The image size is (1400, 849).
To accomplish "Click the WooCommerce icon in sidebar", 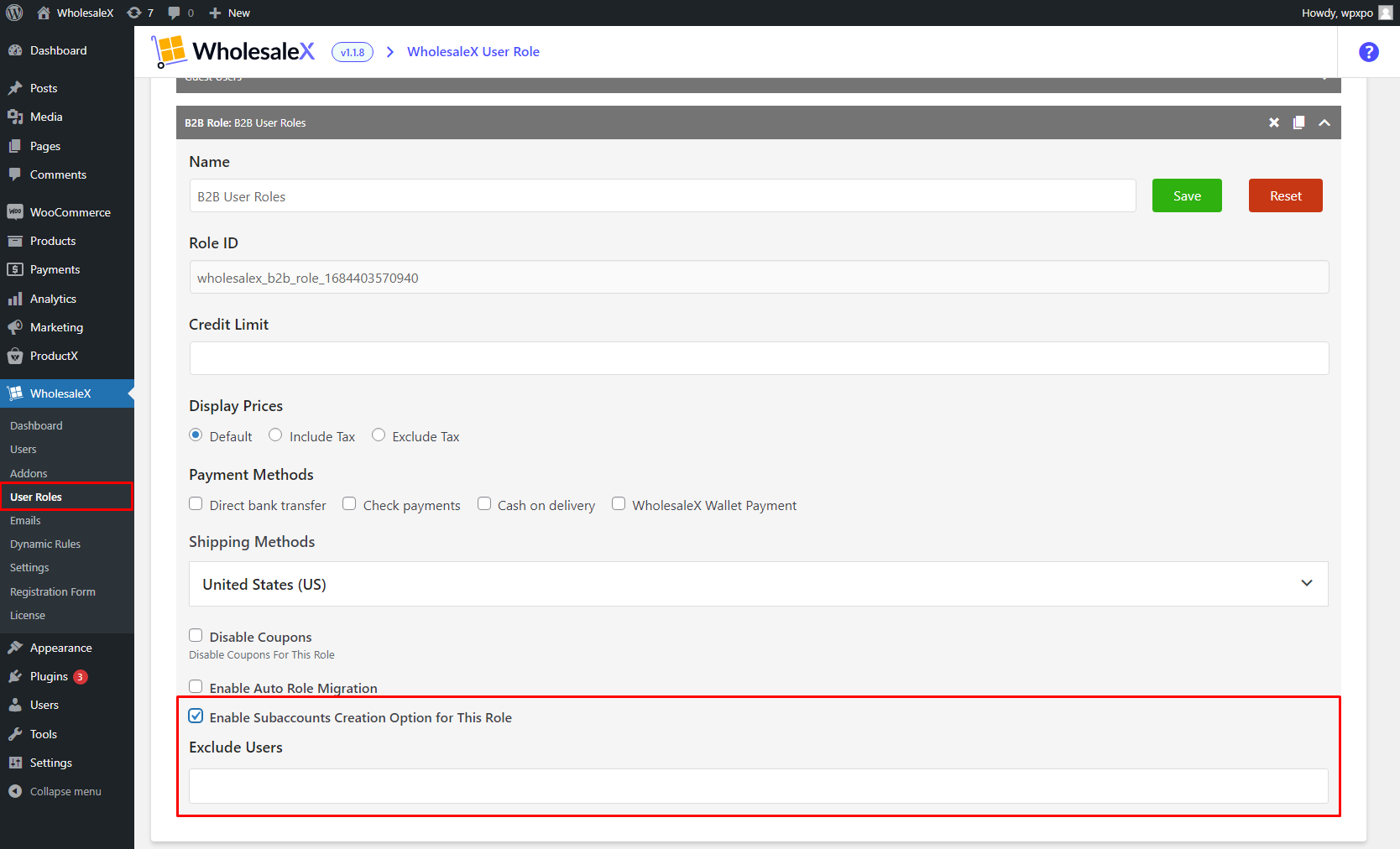I will [x=15, y=212].
